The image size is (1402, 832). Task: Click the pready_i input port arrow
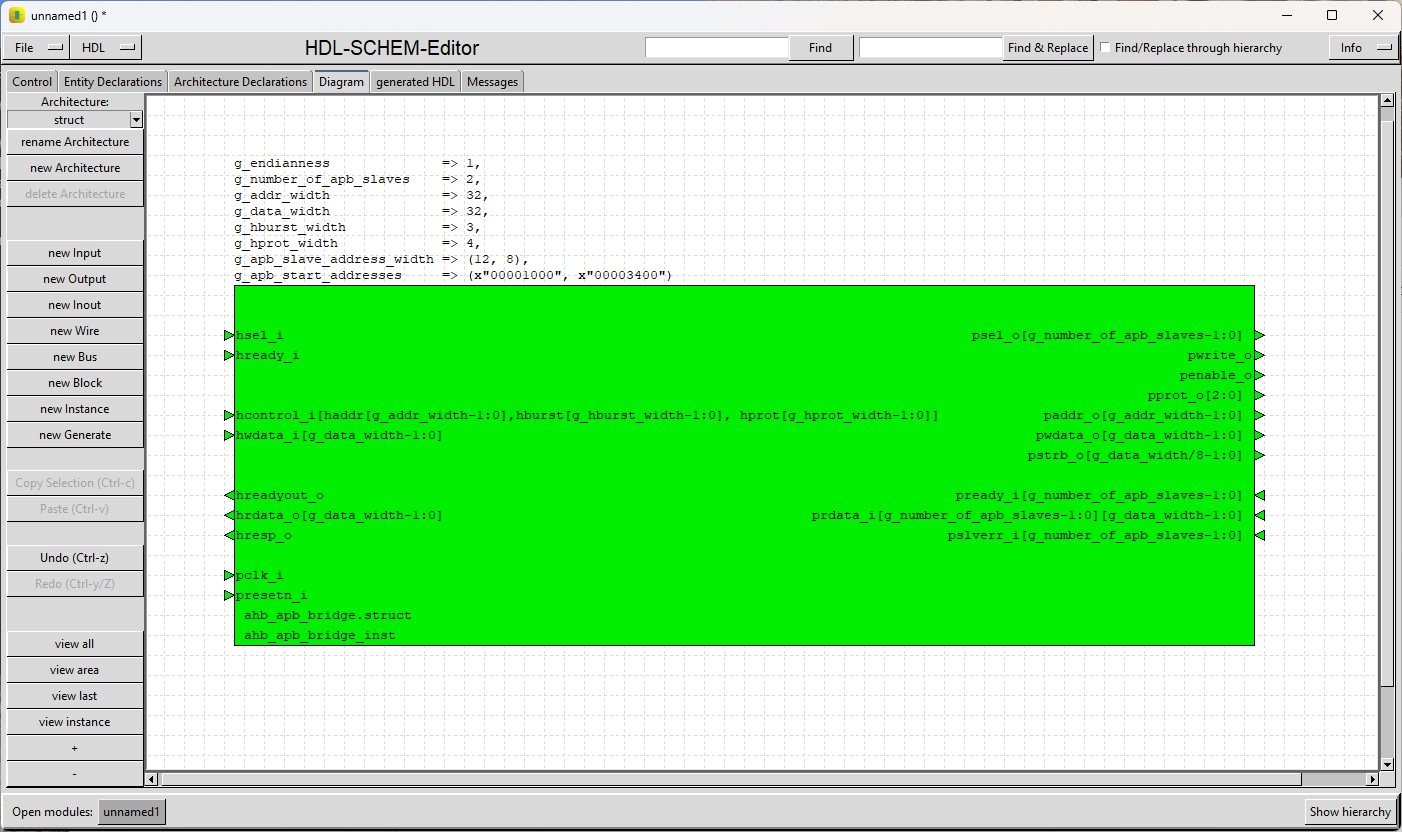pos(1260,496)
